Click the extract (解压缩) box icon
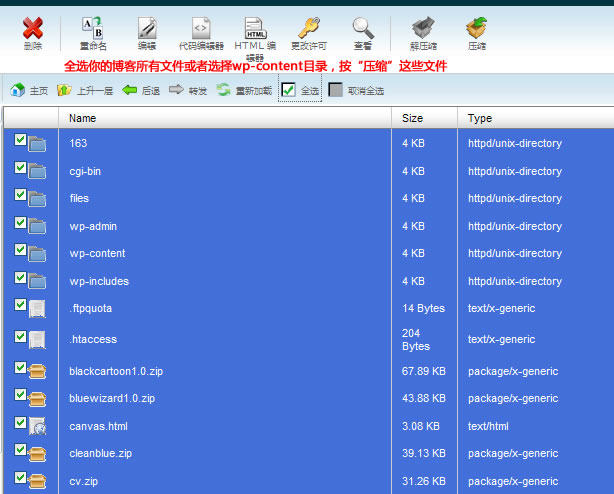Viewport: 614px width, 494px height. 423,28
